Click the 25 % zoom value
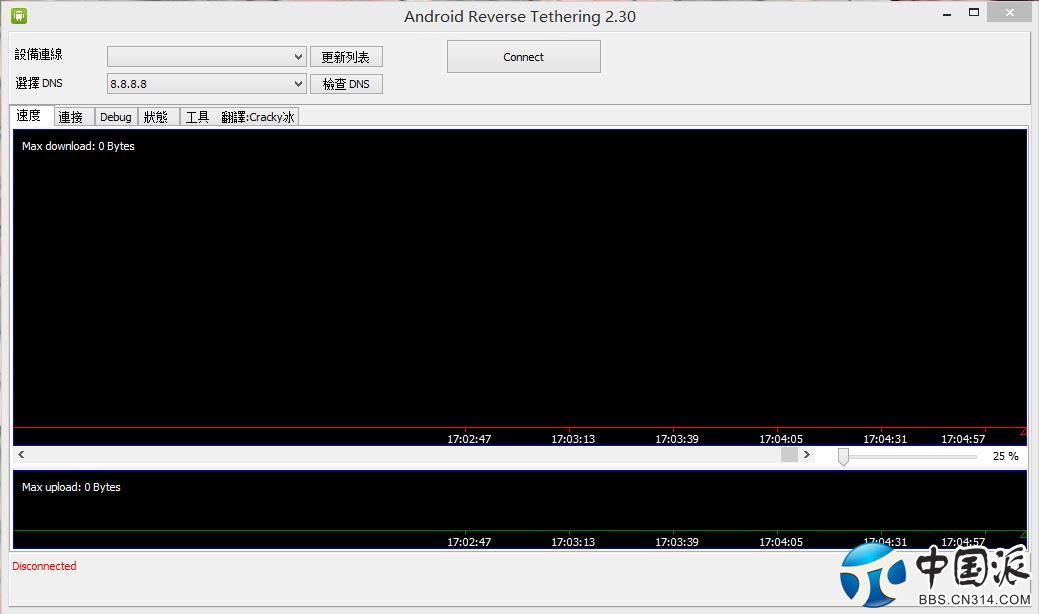1039x614 pixels. (1005, 456)
